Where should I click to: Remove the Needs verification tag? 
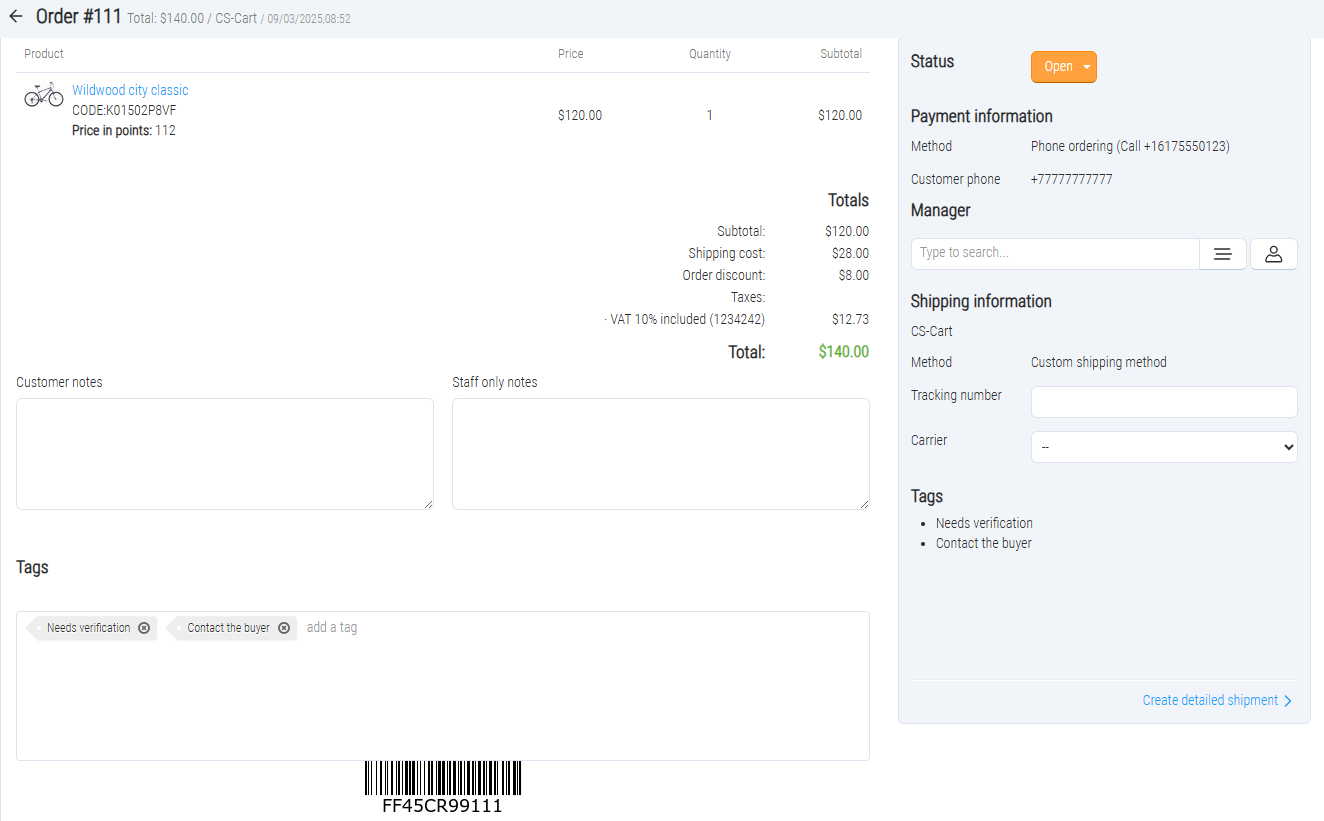pyautogui.click(x=144, y=628)
